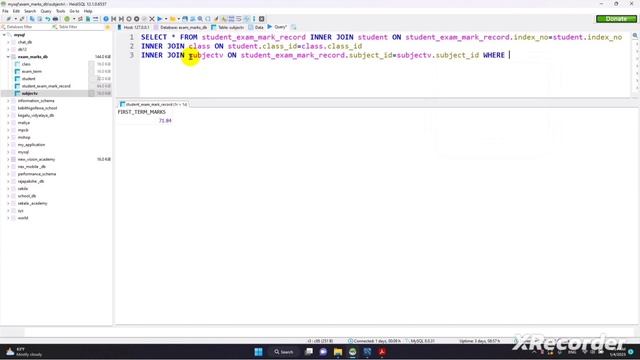Viewport: 640px width, 360px height.
Task: Click the Save SQL toolbar icon
Action: coord(185,19)
